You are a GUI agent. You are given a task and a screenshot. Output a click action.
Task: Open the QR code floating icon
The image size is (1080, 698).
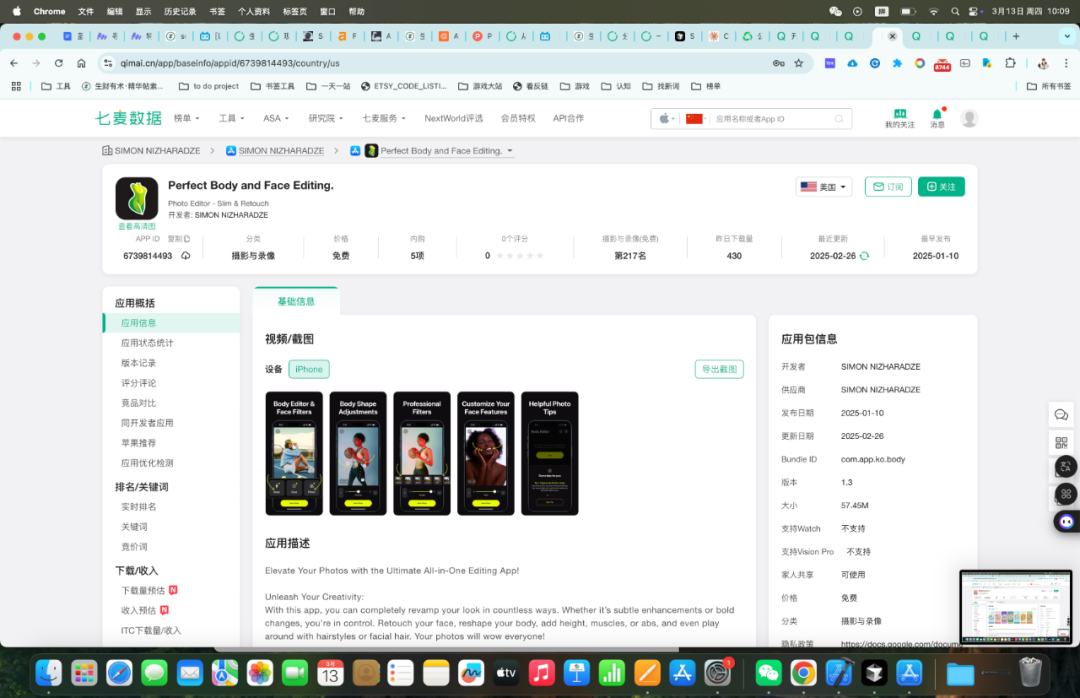pos(1061,442)
